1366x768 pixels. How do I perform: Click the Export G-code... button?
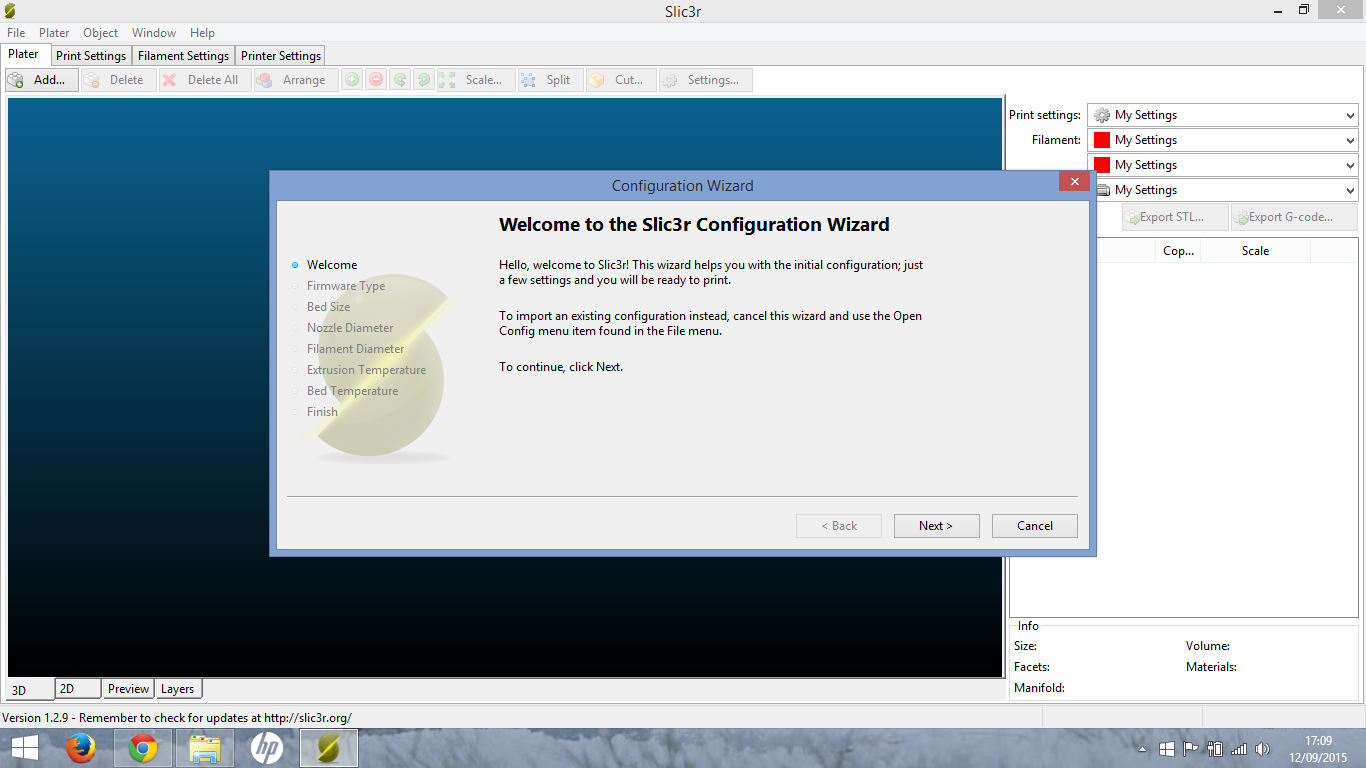[1294, 217]
